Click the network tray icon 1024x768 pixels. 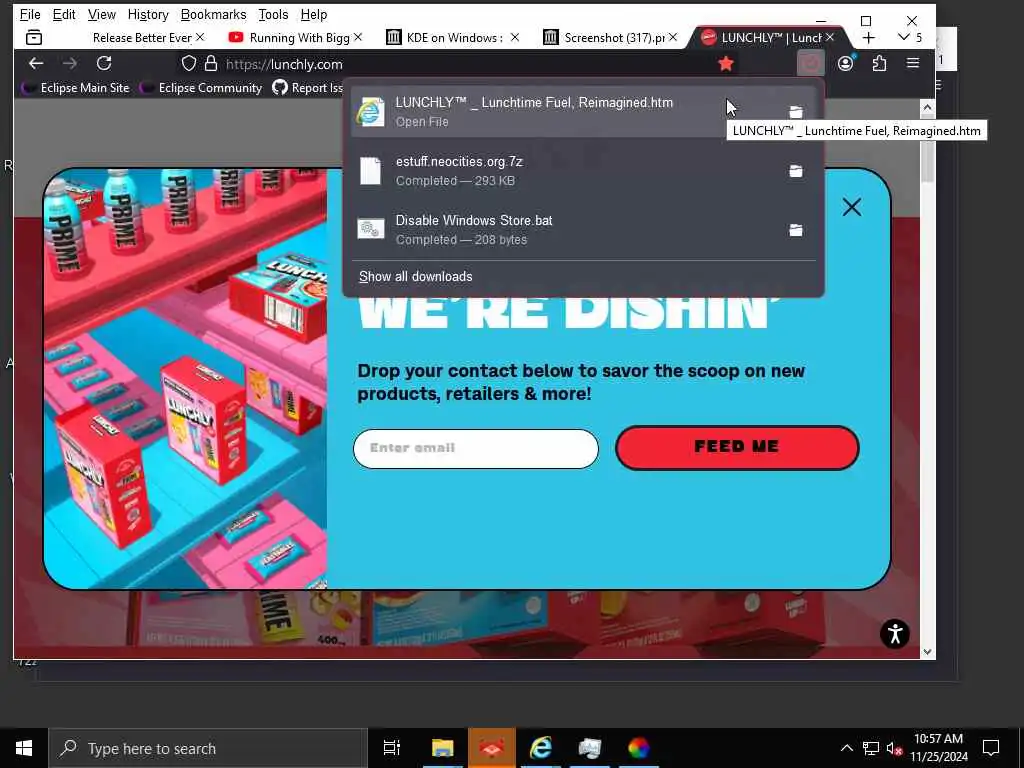(871, 748)
